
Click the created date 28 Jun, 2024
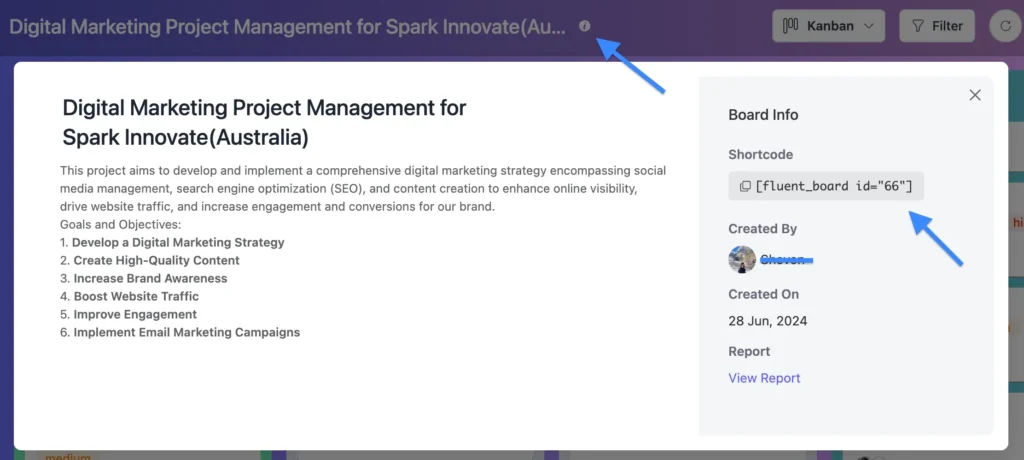(x=767, y=321)
